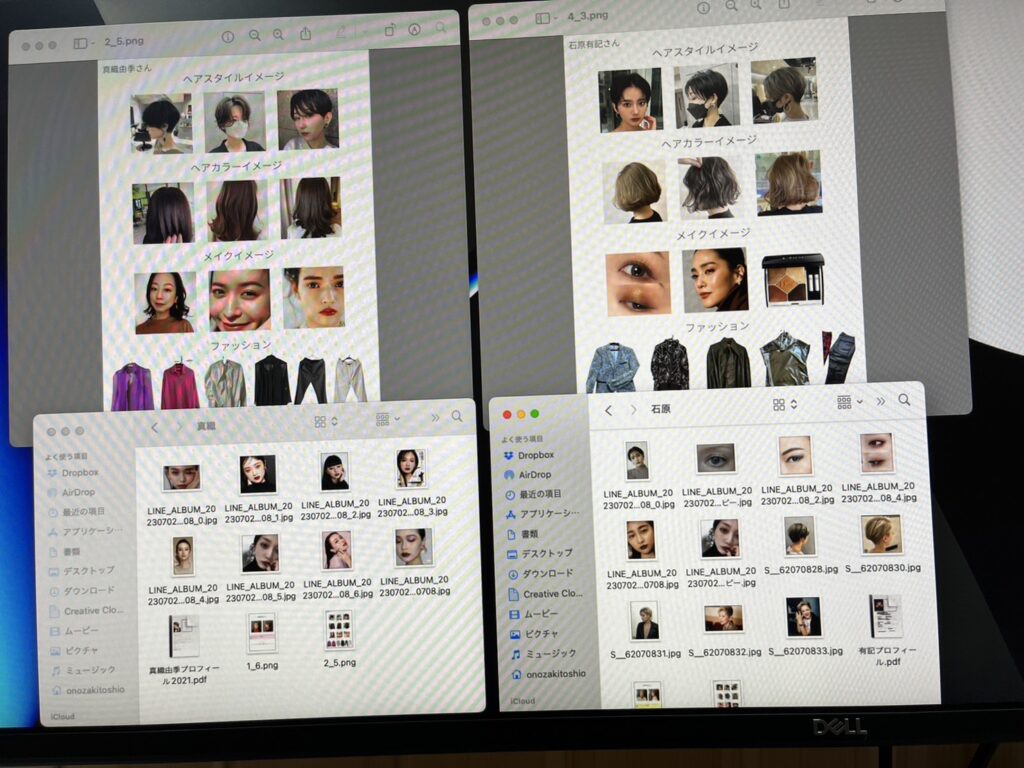Open Dropbox in 石原 Finder sidebar
The image size is (1024, 768).
tap(530, 455)
